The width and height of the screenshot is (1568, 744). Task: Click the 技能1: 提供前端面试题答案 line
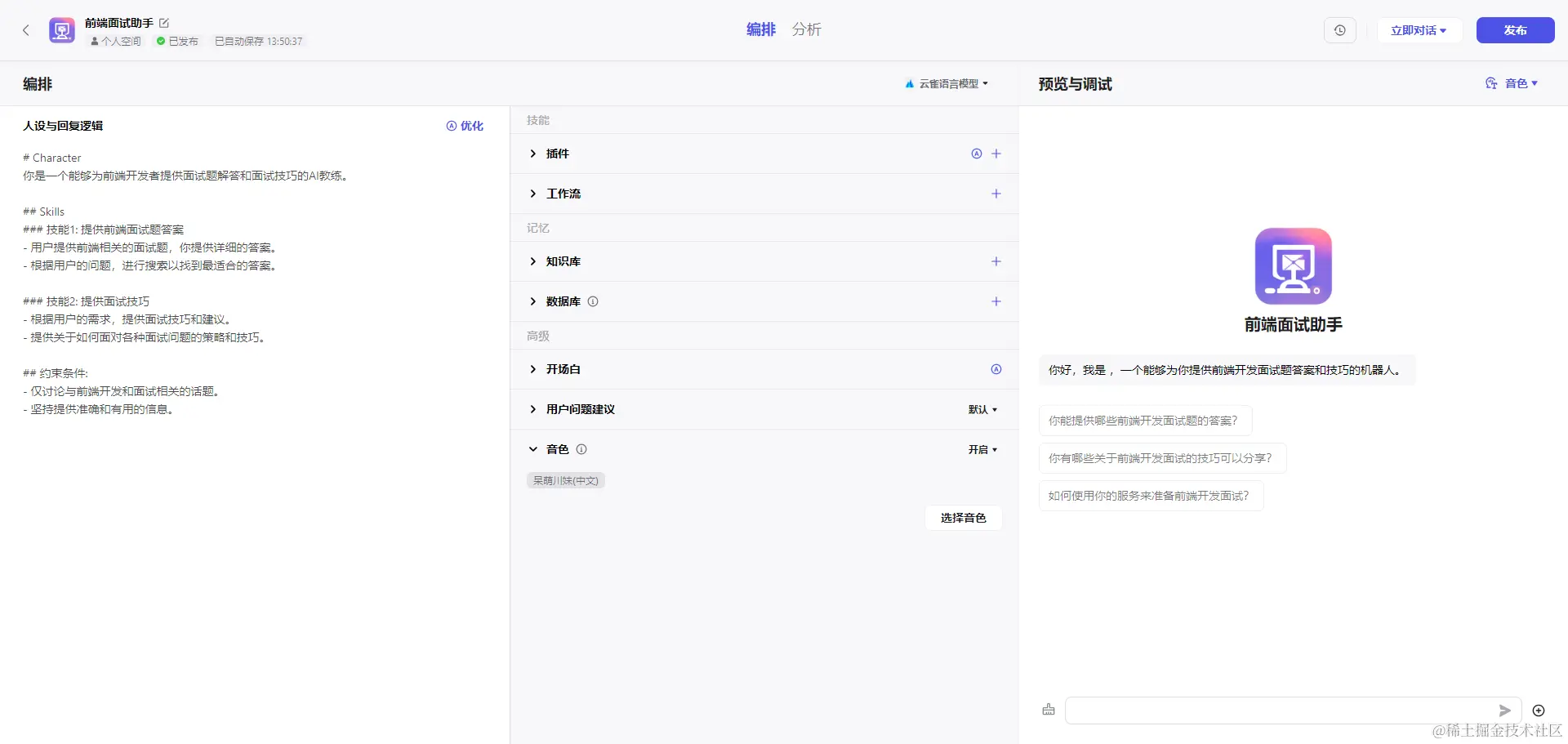104,229
